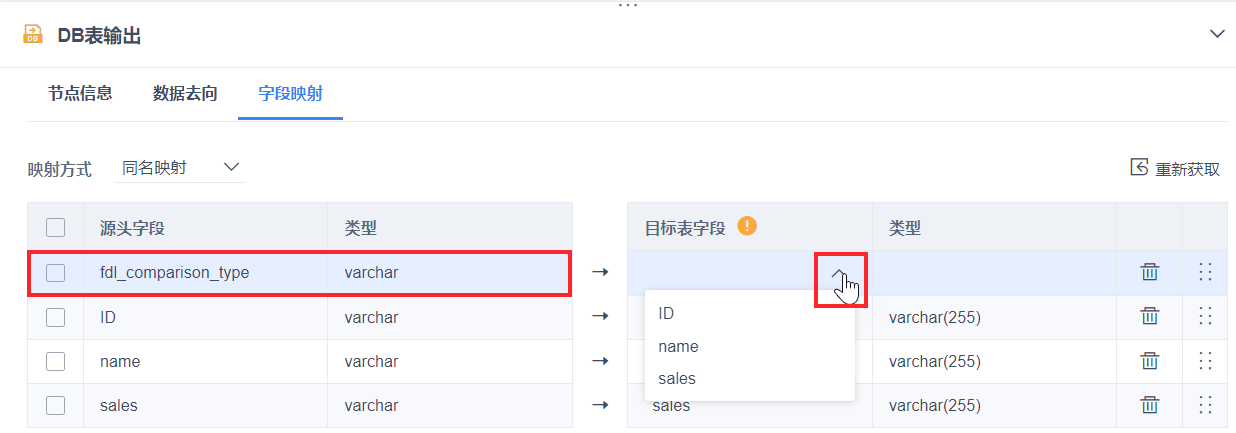Choose ID from the target field list

pyautogui.click(x=667, y=313)
